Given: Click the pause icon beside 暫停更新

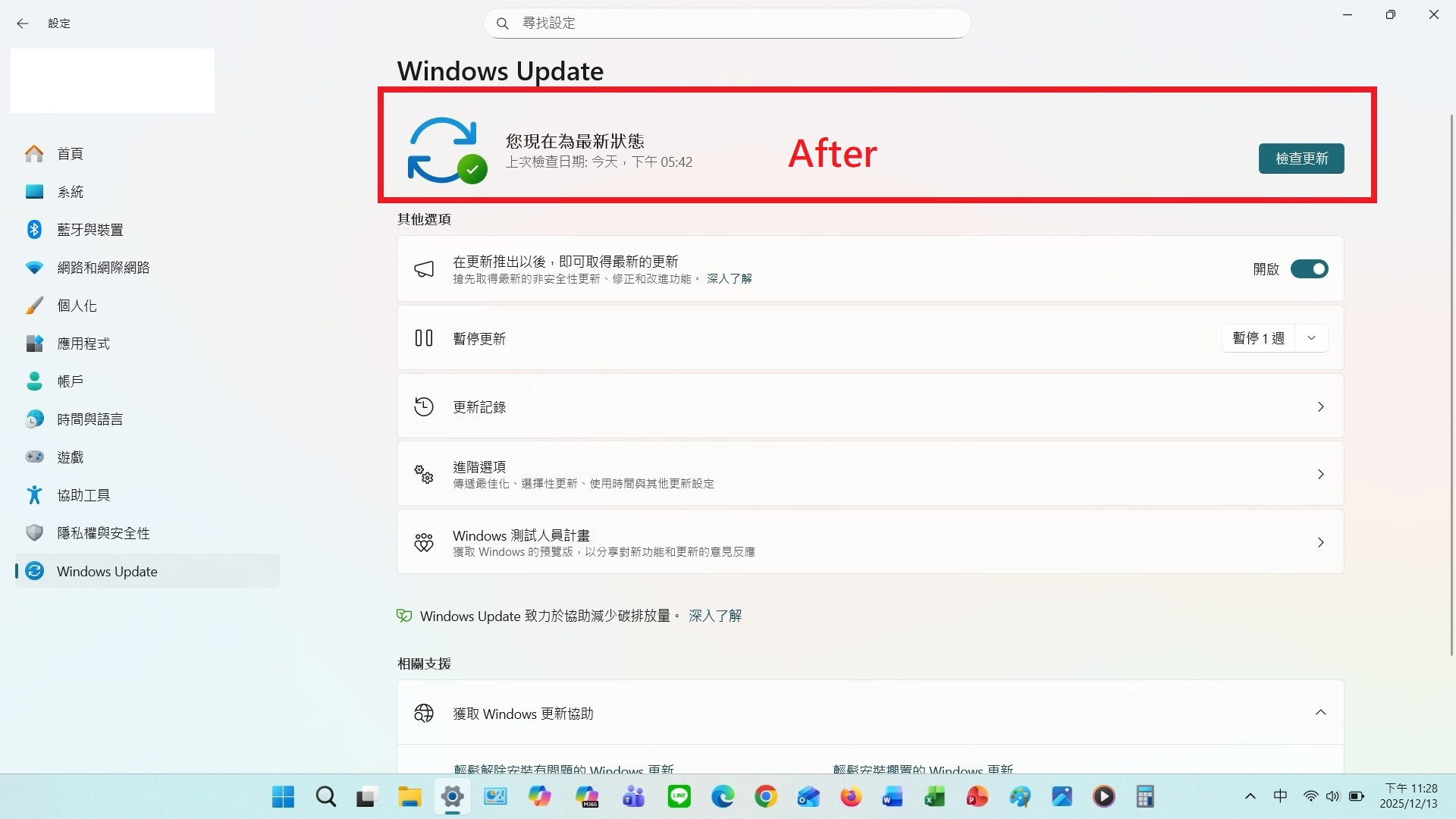Looking at the screenshot, I should pos(424,338).
